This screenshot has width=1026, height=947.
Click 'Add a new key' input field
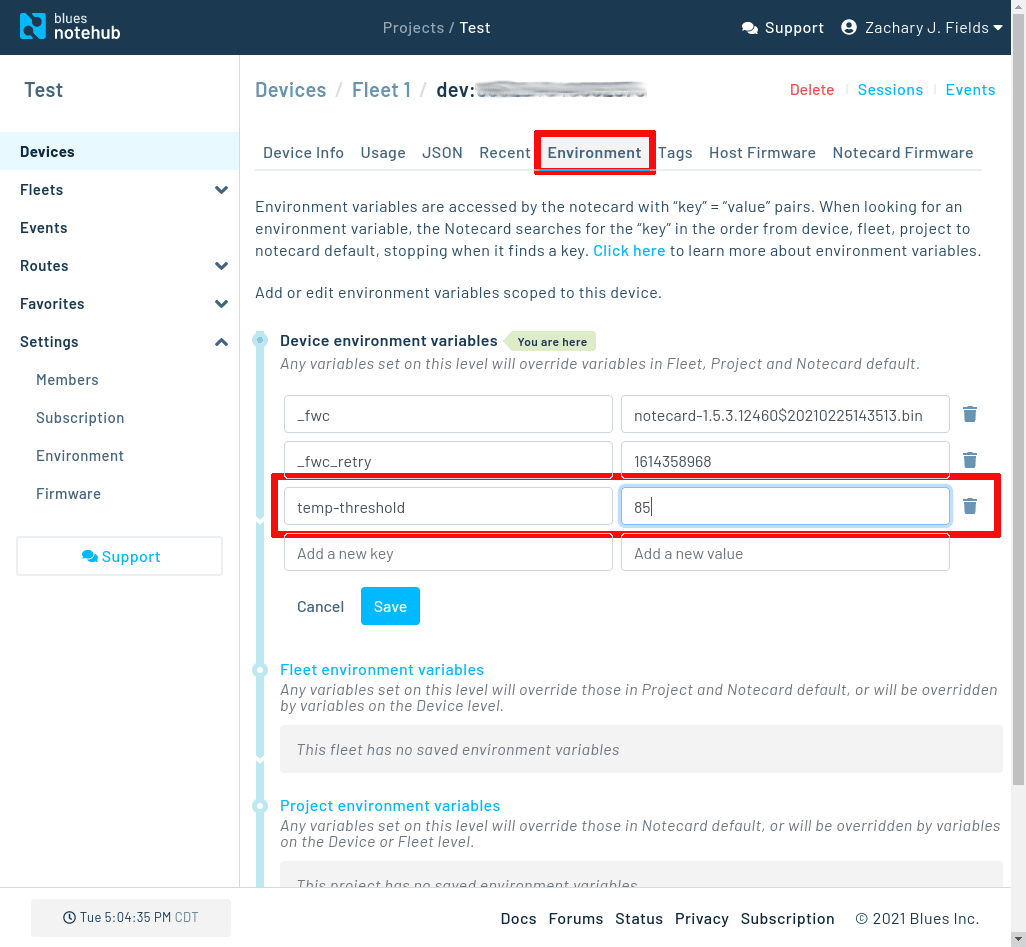point(447,552)
